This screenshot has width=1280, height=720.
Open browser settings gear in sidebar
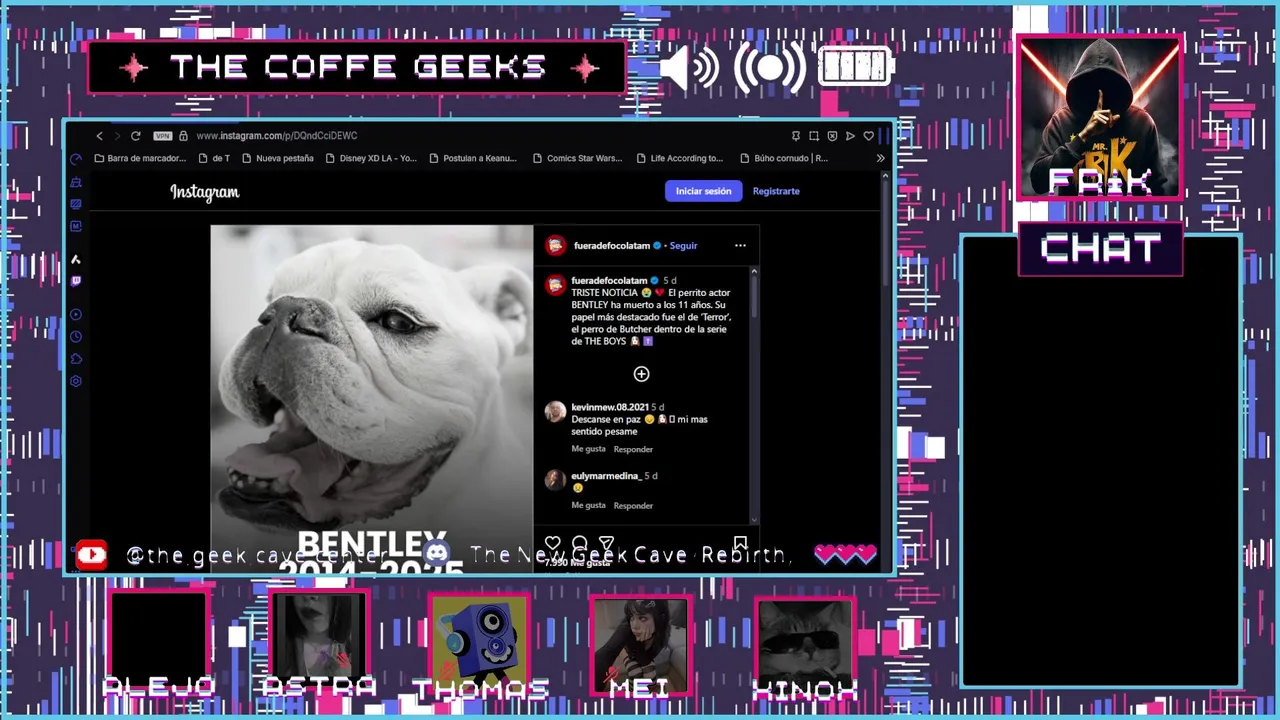[75, 381]
